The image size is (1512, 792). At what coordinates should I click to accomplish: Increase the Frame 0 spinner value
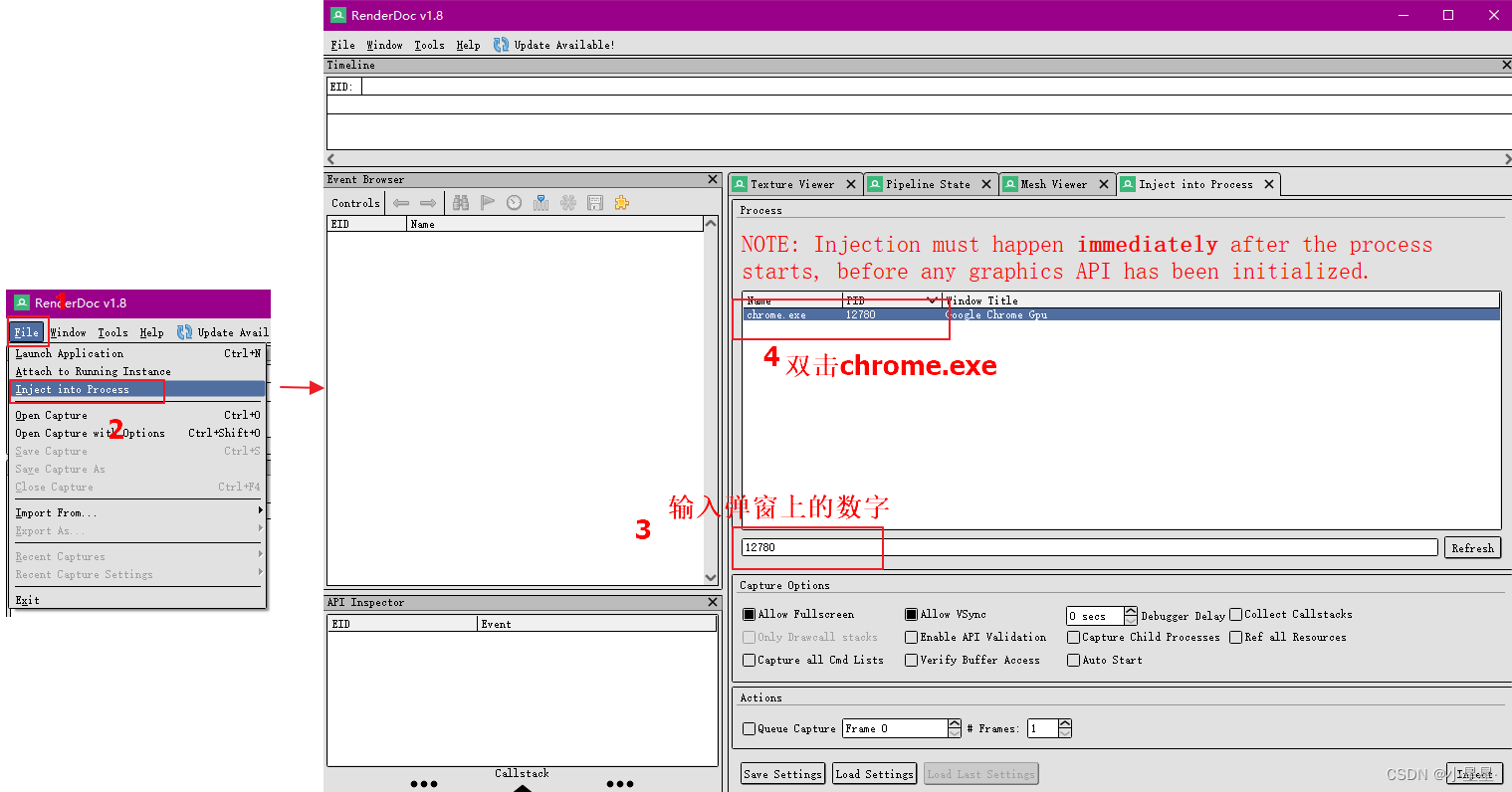pos(955,723)
